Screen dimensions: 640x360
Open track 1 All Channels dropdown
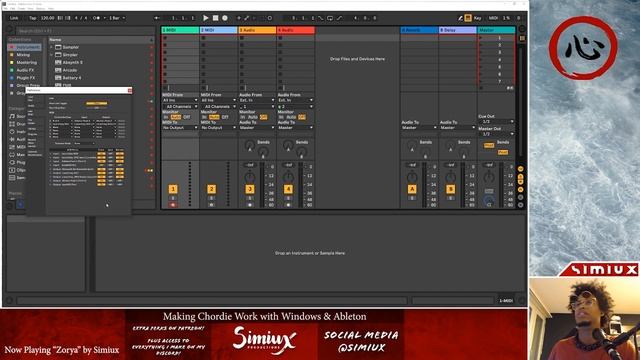(x=180, y=107)
